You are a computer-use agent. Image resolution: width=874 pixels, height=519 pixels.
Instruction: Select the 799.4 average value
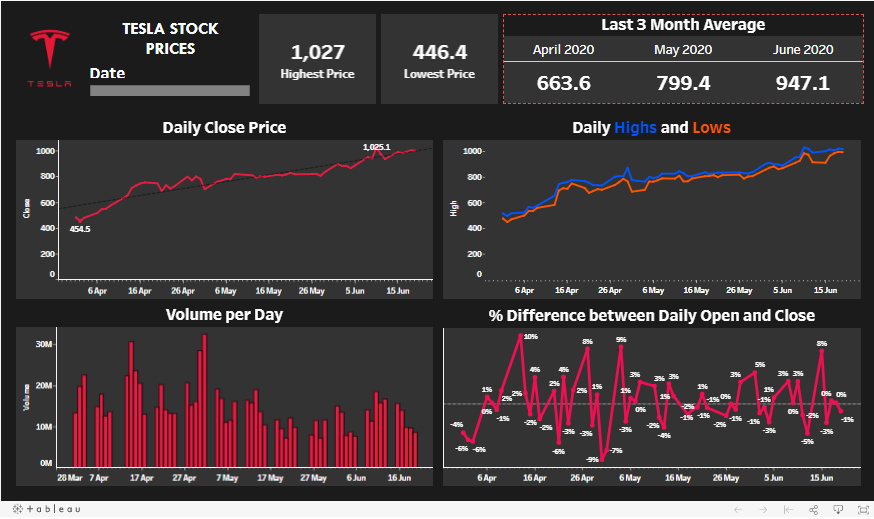(x=683, y=83)
